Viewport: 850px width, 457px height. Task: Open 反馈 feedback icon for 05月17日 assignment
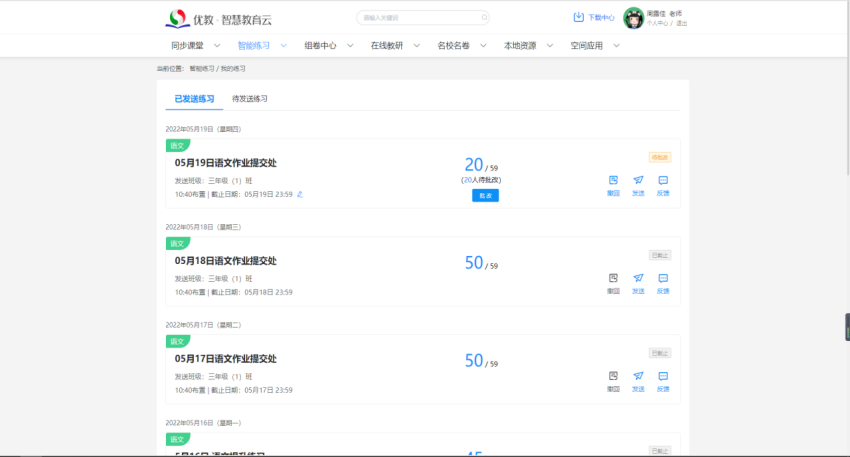click(663, 376)
